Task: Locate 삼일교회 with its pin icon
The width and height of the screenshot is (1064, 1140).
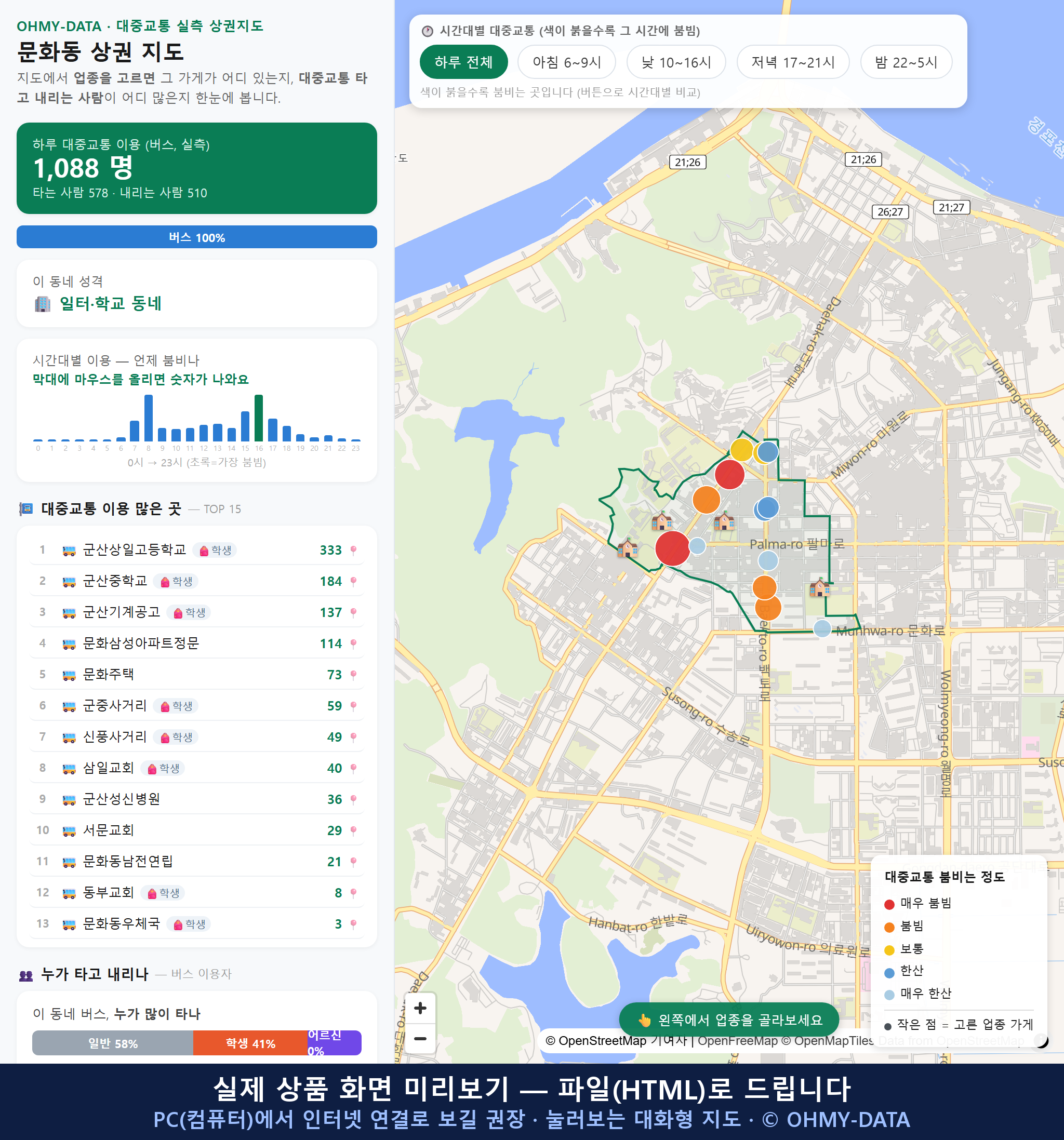Action: click(x=353, y=769)
